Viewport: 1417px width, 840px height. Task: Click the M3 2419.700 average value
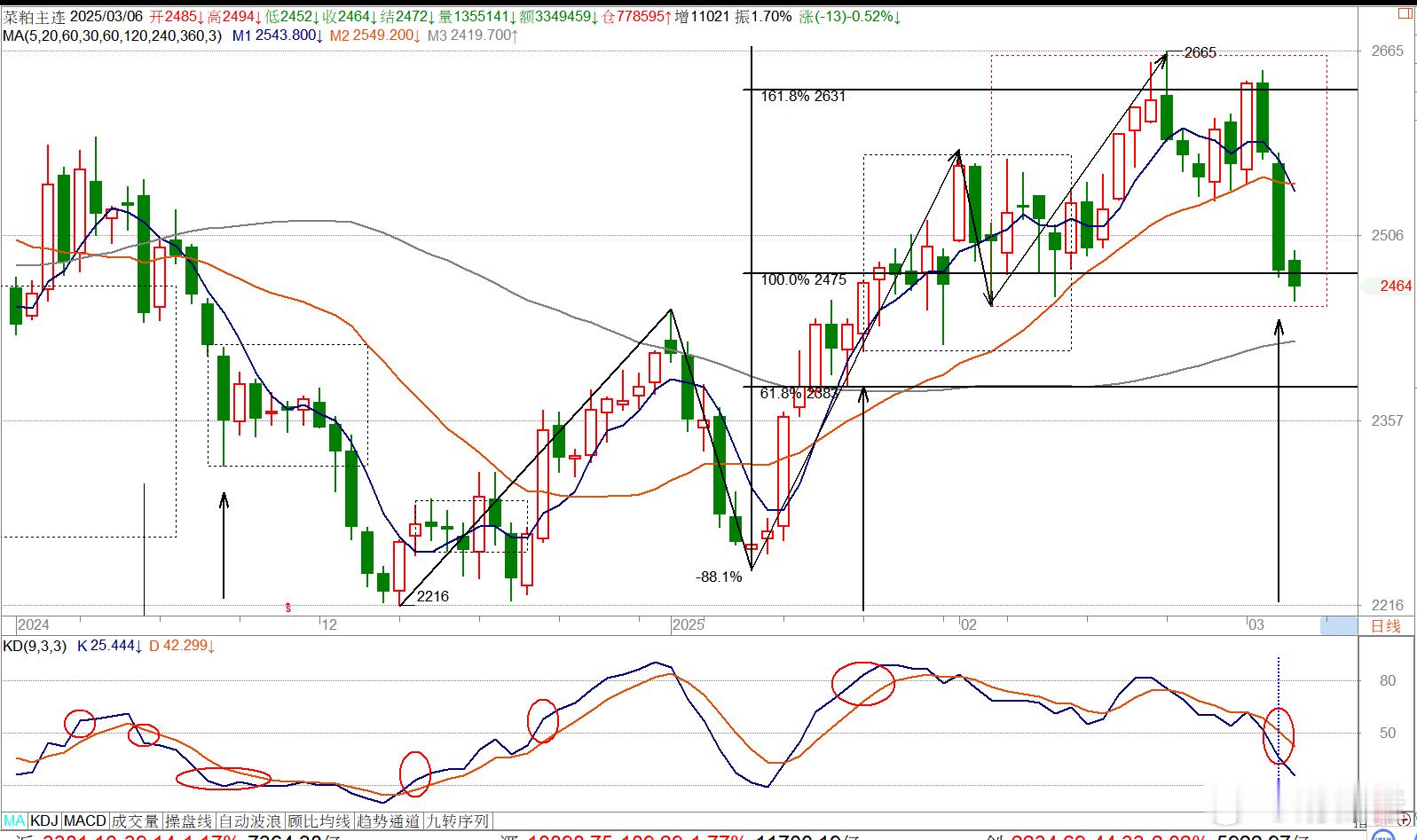472,35
